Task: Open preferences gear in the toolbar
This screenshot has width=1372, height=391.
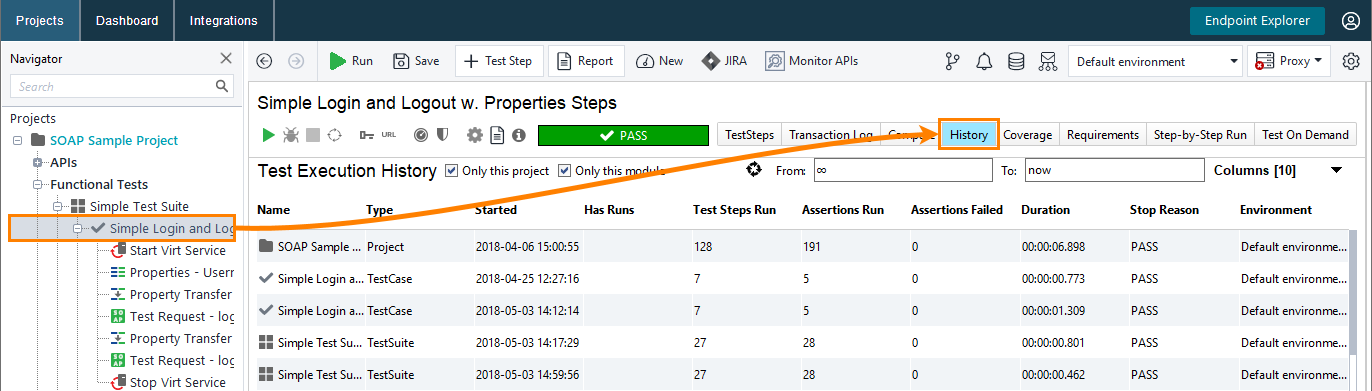Action: (x=1351, y=61)
